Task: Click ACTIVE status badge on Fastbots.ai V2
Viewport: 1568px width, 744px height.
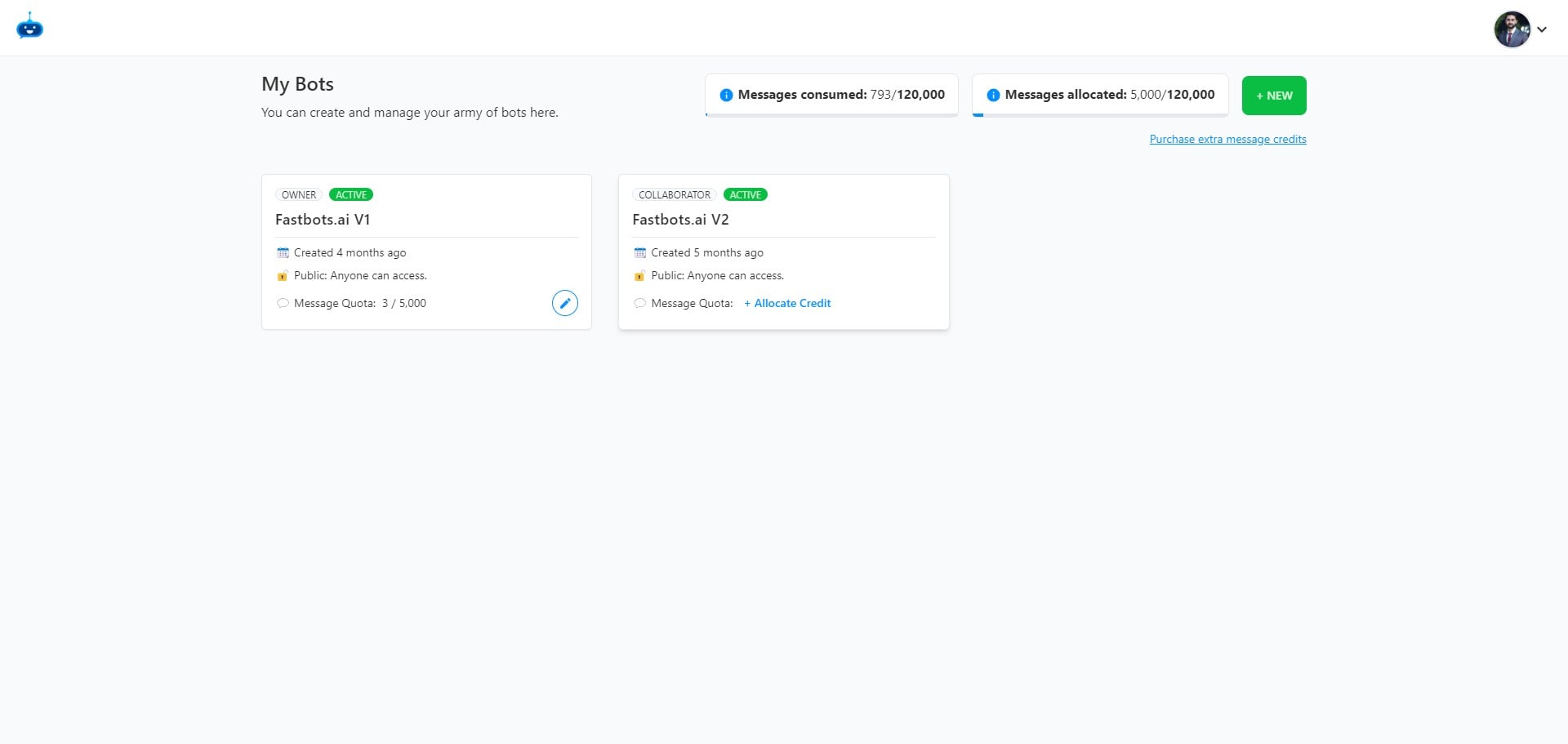Action: 746,194
